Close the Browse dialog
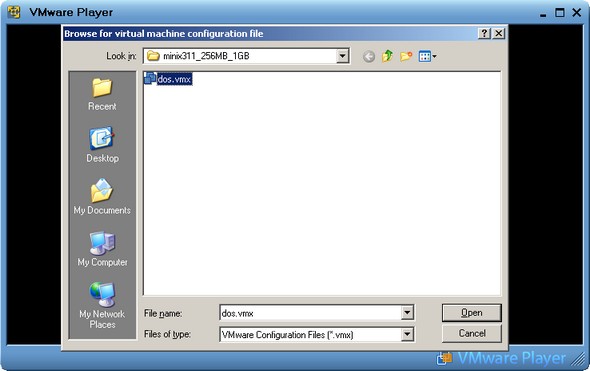This screenshot has width=590, height=371. 499,33
